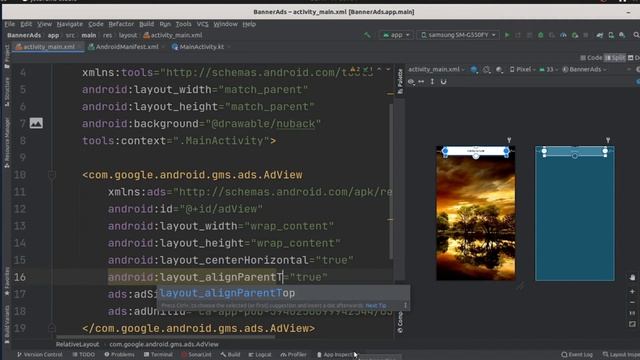Open the Build menu
Screen dimensions: 640x360
[x=147, y=24]
